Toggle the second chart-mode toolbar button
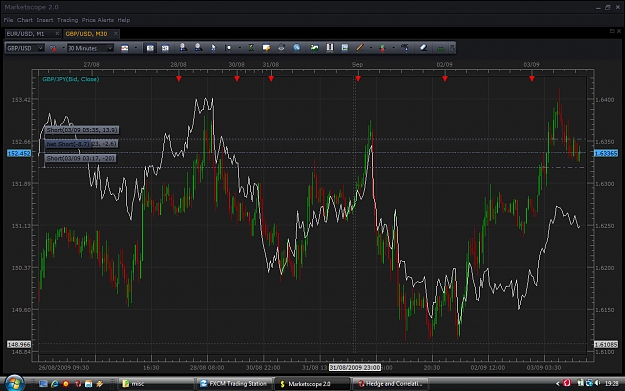Screen dimensions: 625x391 165,48
